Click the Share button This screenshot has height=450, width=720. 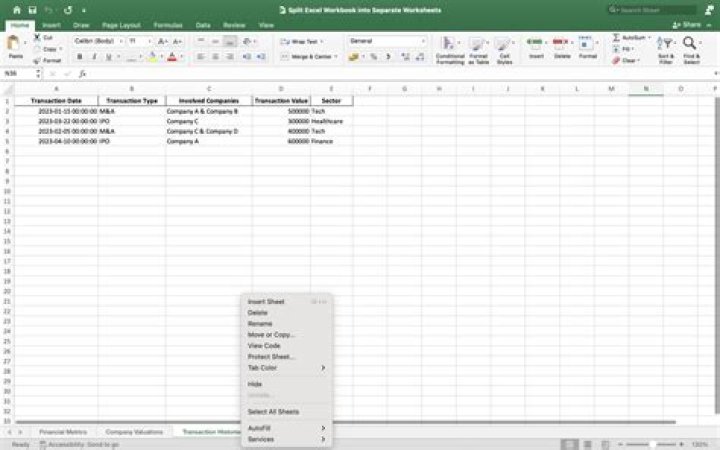click(x=686, y=24)
